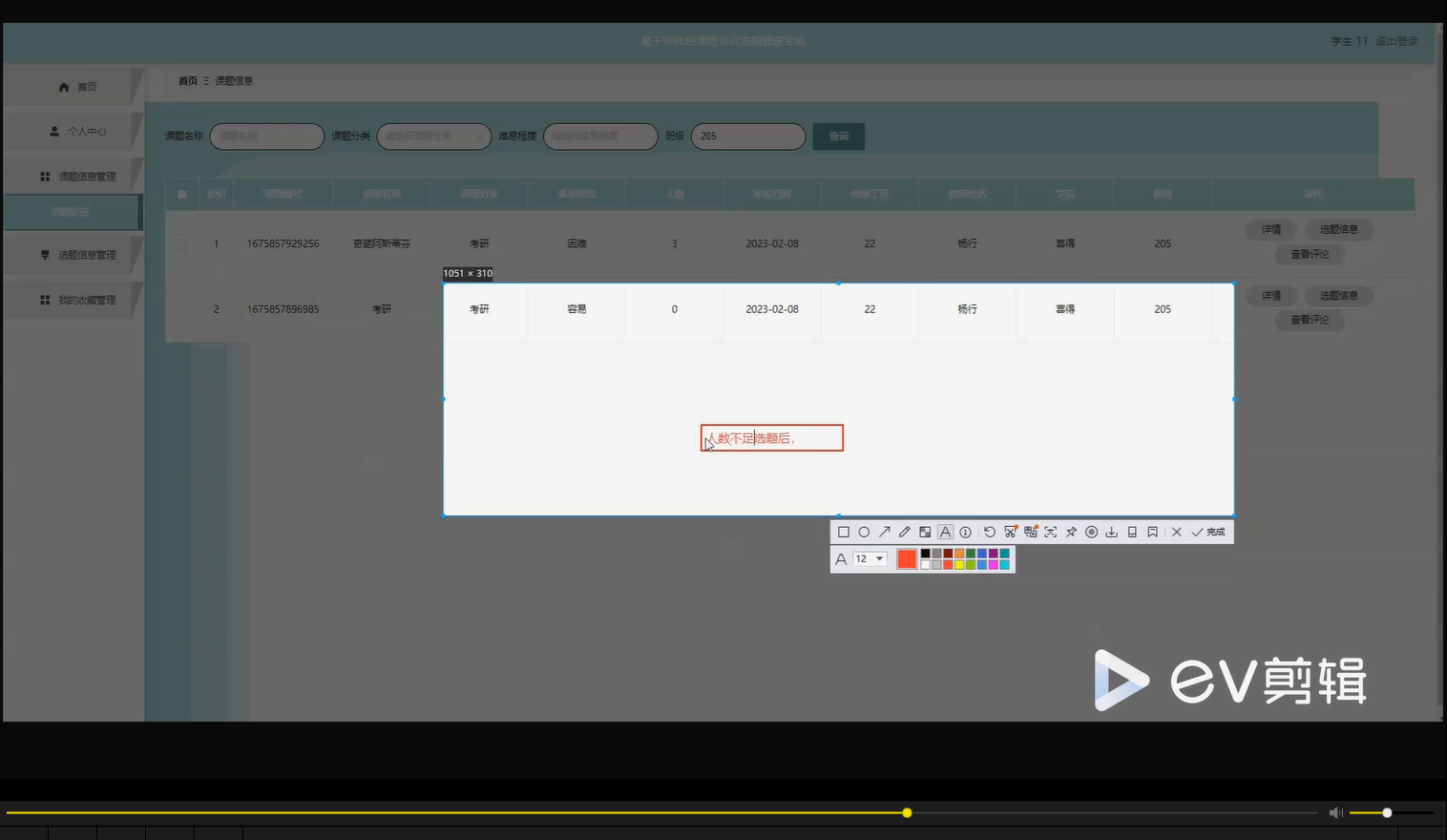
Task: Click 查看评论 for row 2
Action: tap(1310, 320)
